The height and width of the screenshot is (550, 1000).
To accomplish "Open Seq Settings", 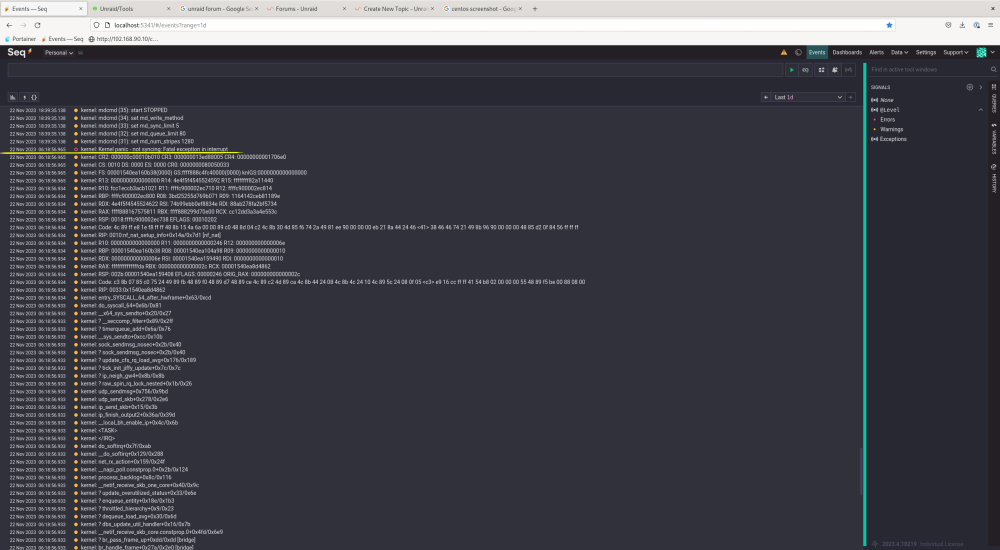I will pyautogui.click(x=925, y=52).
